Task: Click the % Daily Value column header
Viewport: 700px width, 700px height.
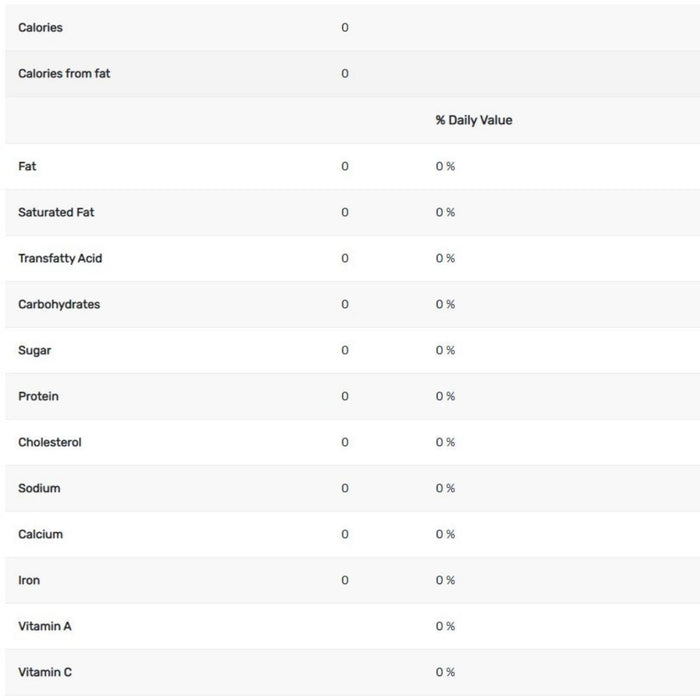Action: click(473, 120)
